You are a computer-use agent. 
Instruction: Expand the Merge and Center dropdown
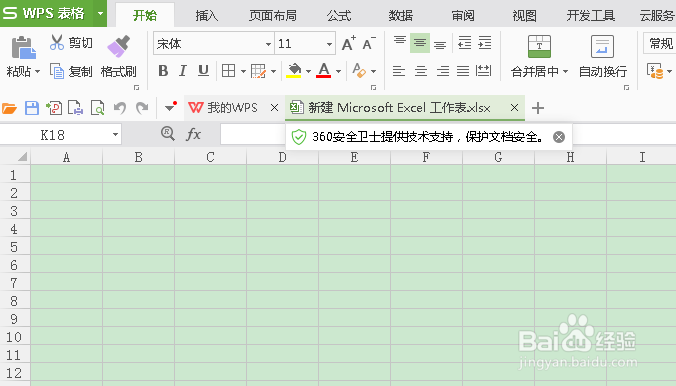click(565, 72)
